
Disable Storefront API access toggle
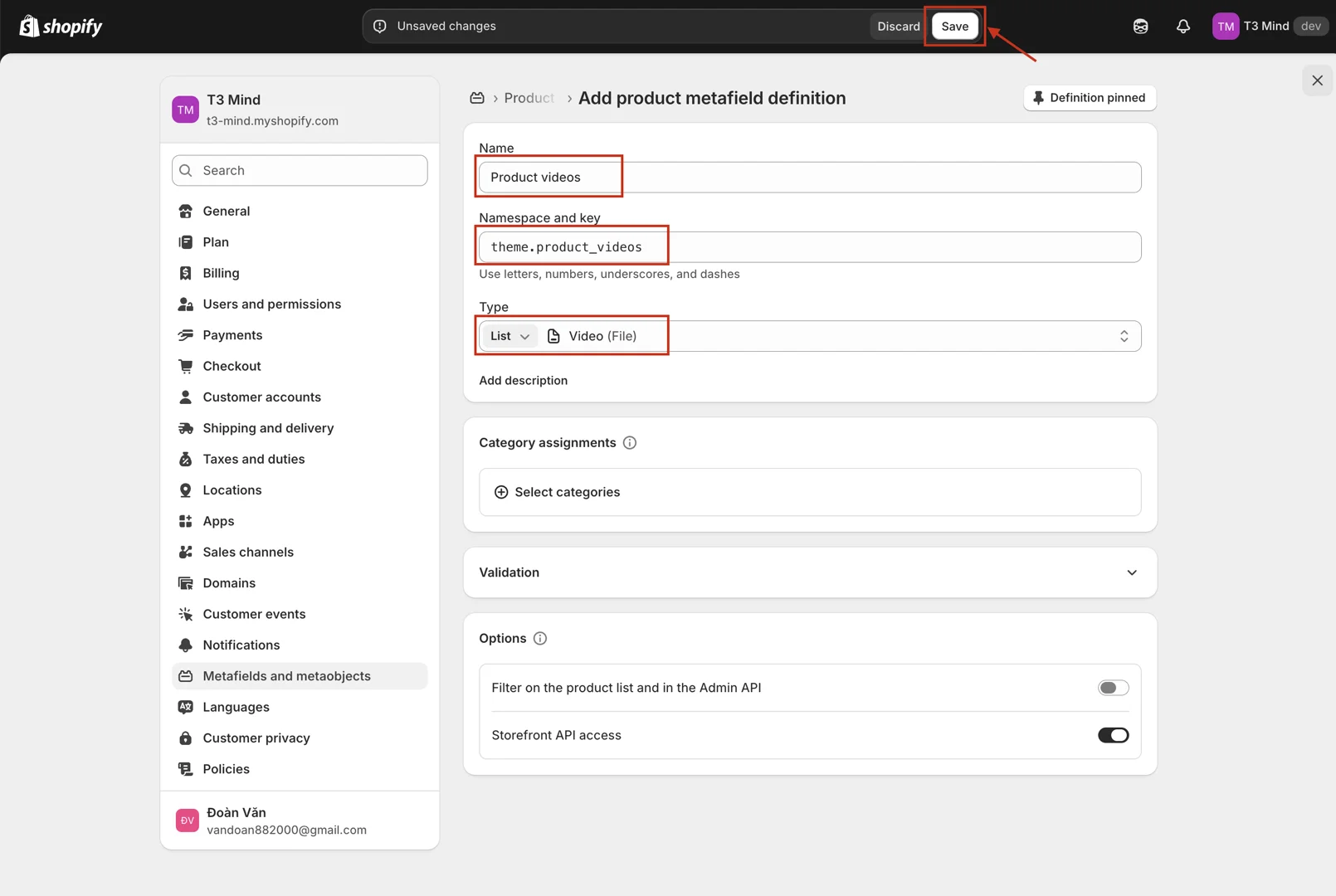(1114, 736)
